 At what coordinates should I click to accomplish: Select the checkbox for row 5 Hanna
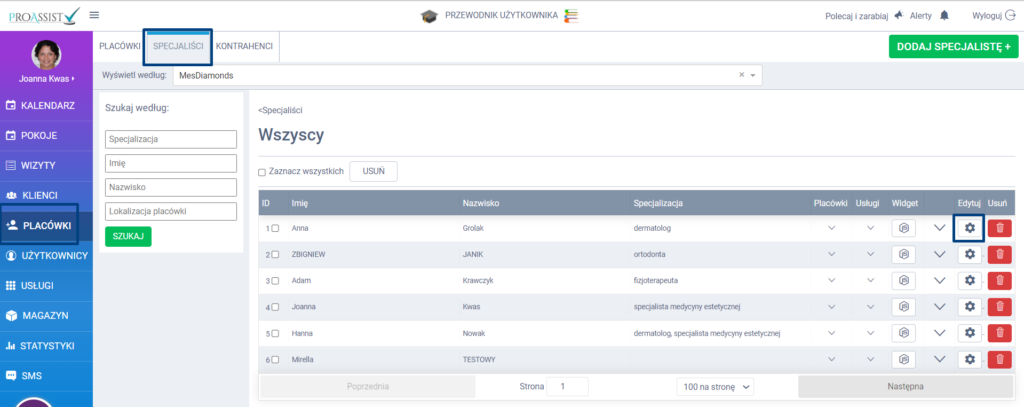(276, 333)
